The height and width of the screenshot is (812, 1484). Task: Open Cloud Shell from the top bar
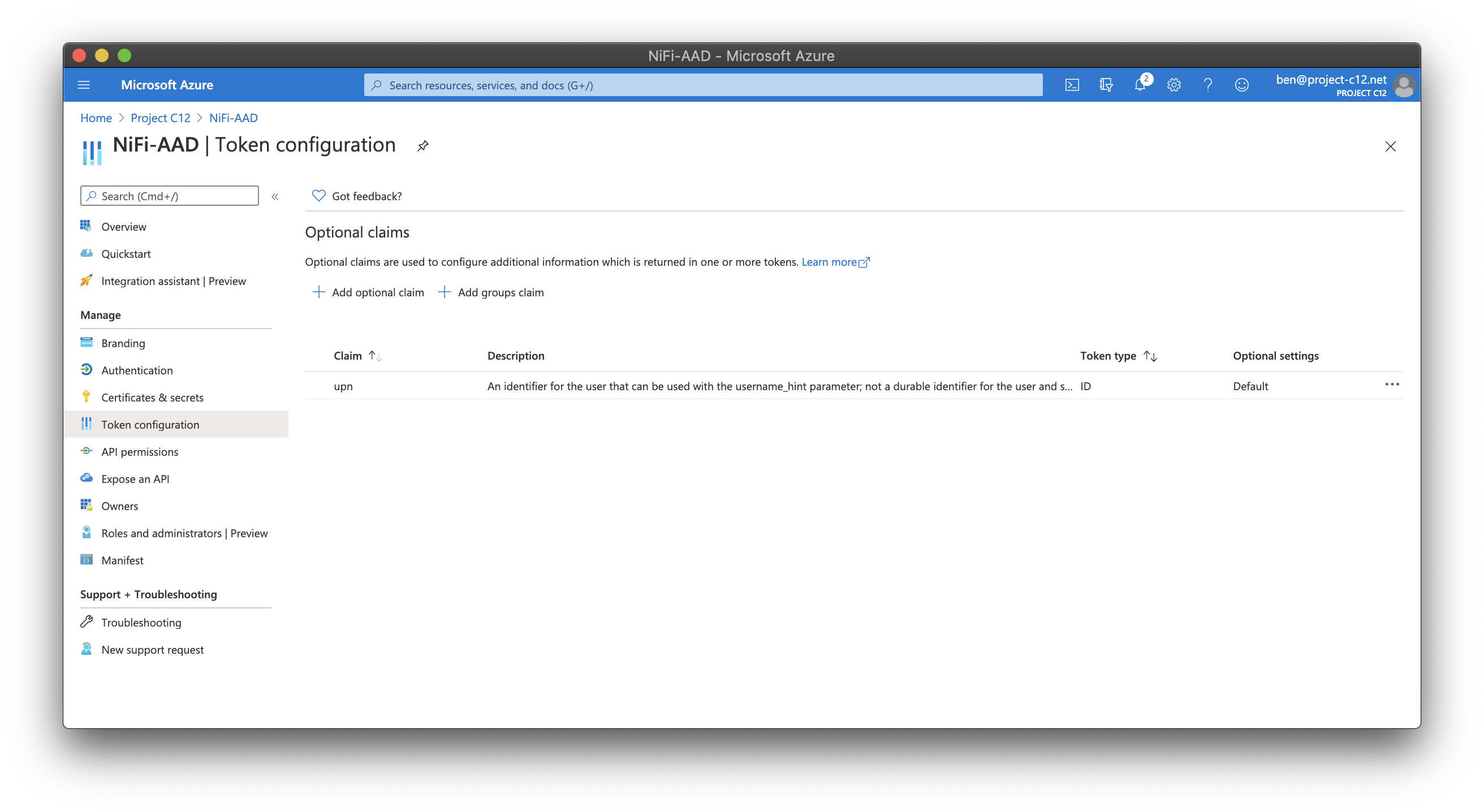click(1072, 85)
